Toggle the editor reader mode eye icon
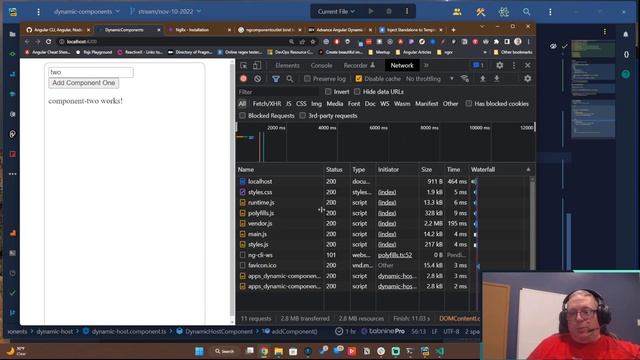Screen dimensions: 640x360 (x=553, y=47)
